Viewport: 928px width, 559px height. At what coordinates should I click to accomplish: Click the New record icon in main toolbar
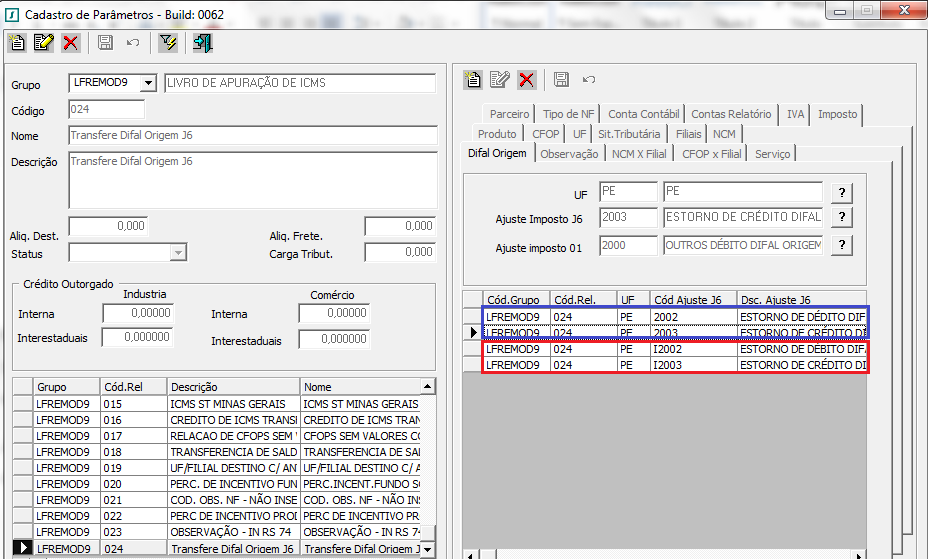(x=17, y=42)
